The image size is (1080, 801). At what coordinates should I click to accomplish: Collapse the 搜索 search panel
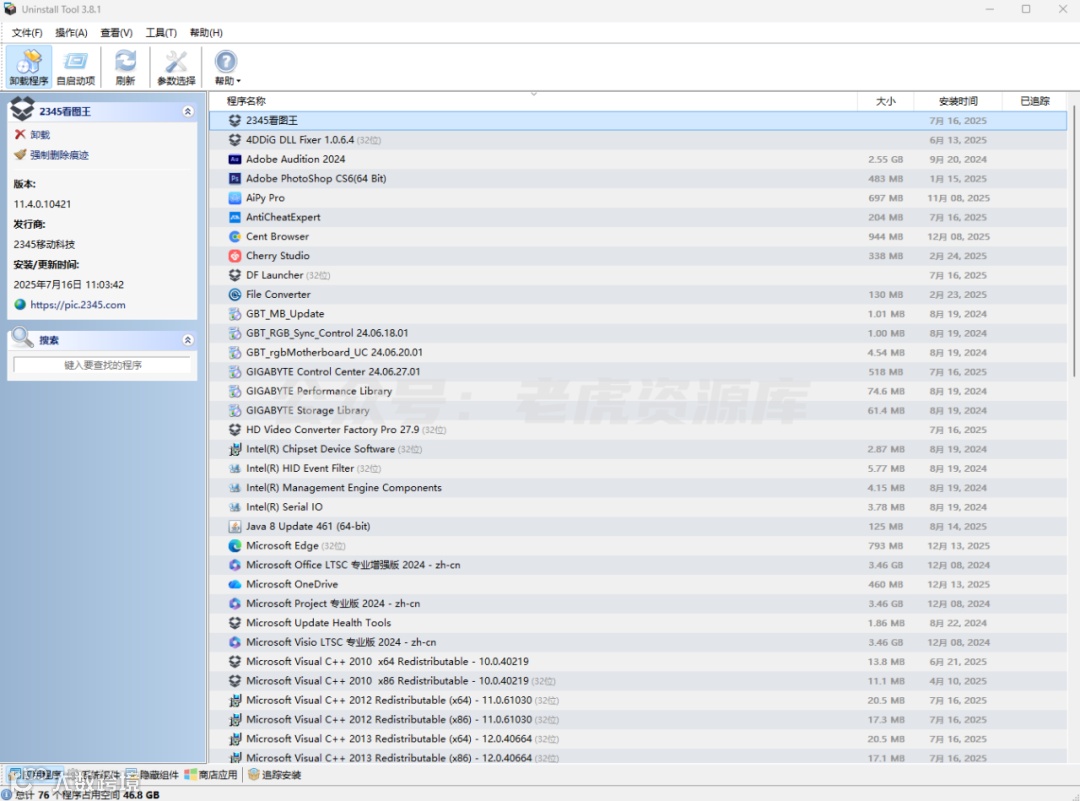click(x=187, y=340)
